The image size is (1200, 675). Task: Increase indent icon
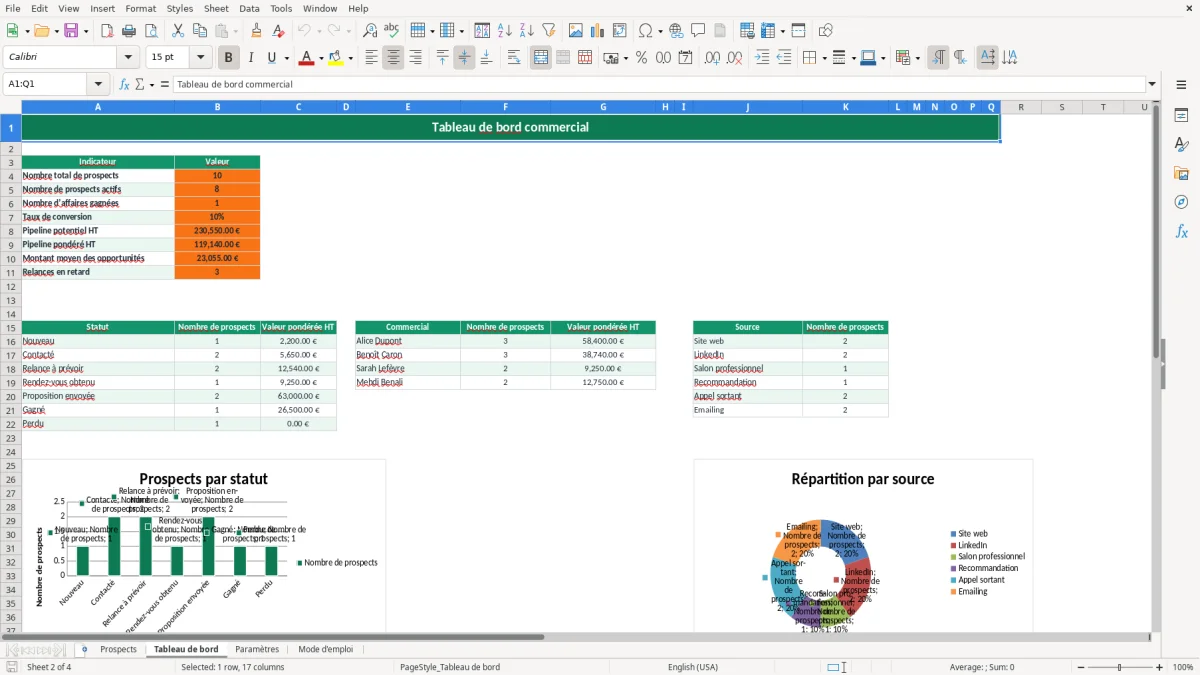point(763,58)
